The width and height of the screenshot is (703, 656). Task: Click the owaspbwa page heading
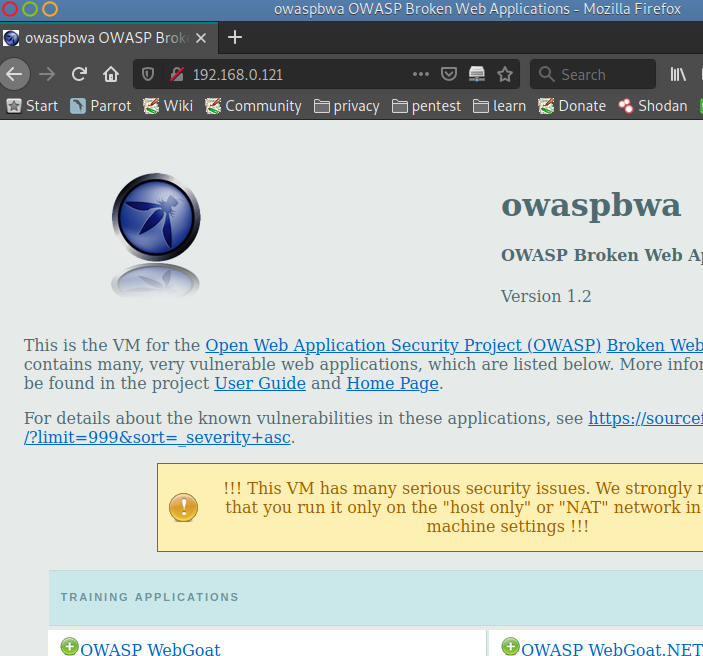(x=591, y=205)
